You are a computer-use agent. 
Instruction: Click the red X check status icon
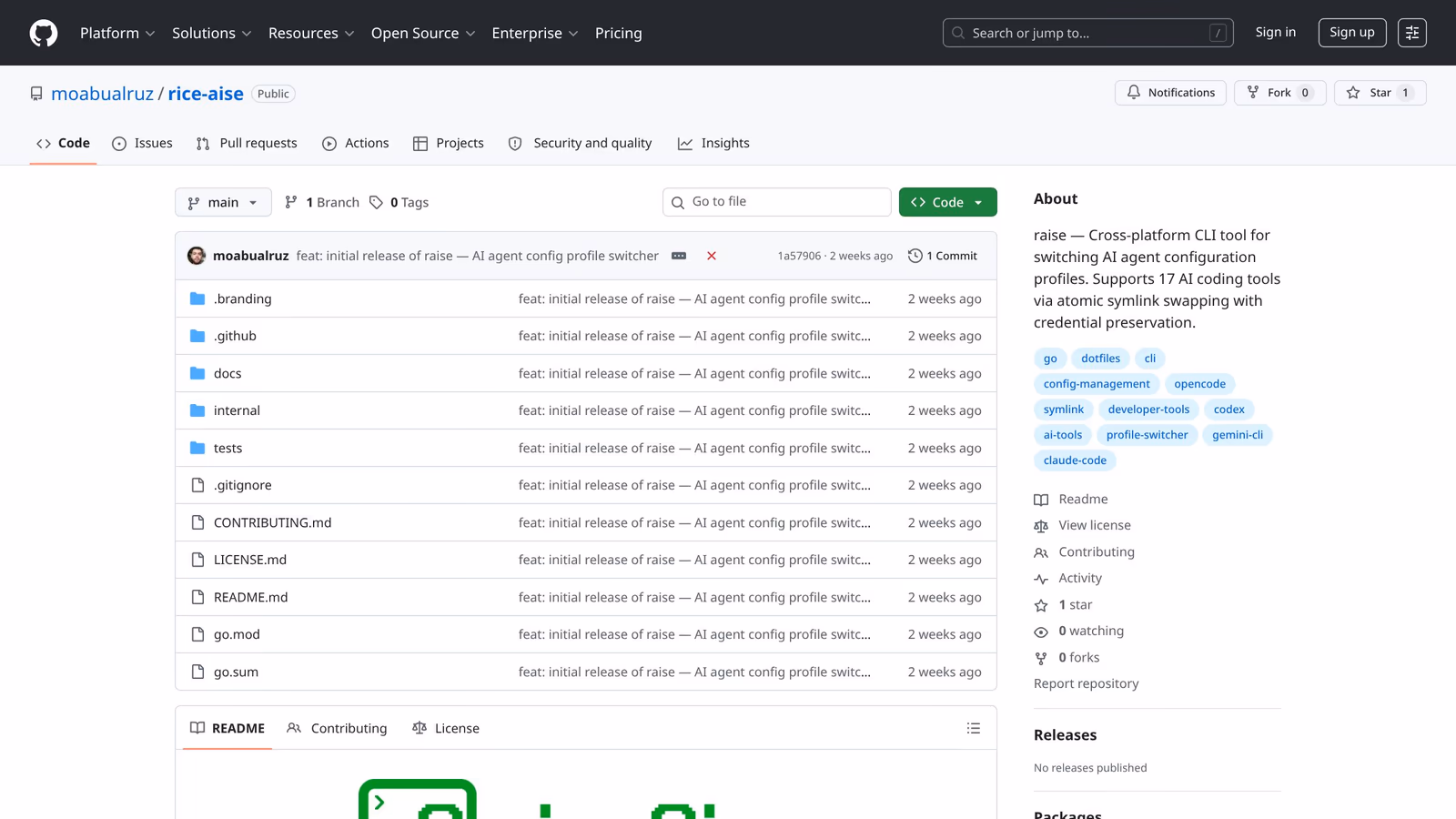pos(711,256)
